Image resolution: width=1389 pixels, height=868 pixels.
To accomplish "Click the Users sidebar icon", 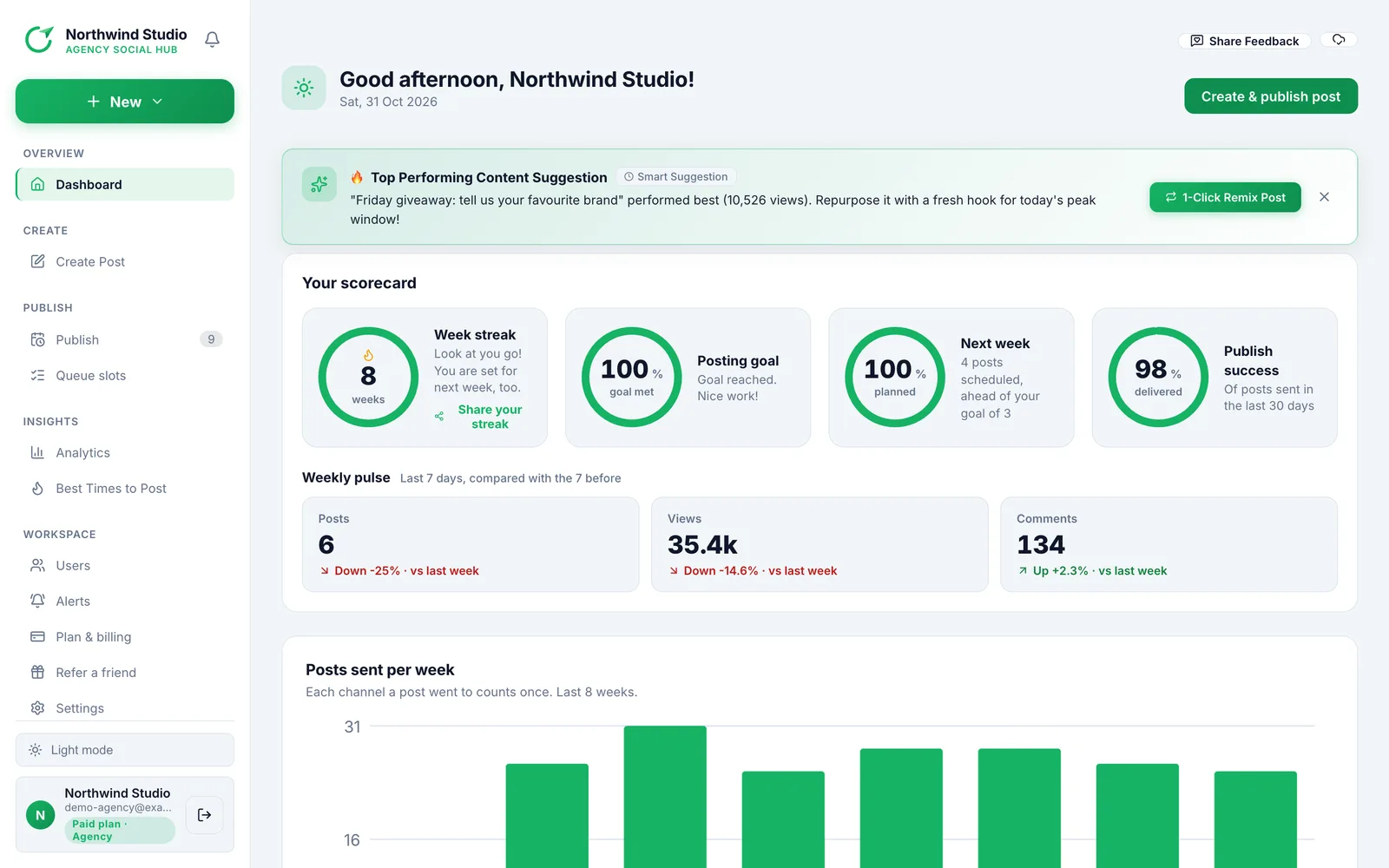I will [x=37, y=565].
